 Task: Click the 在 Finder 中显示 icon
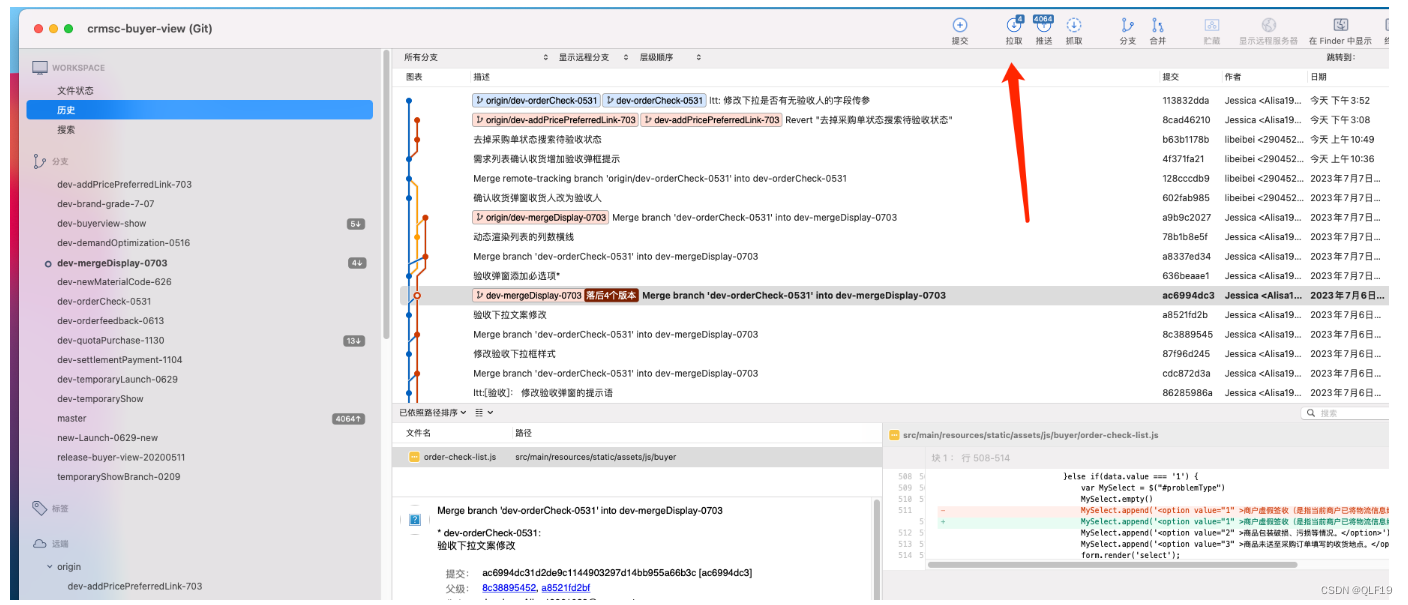click(x=1341, y=26)
